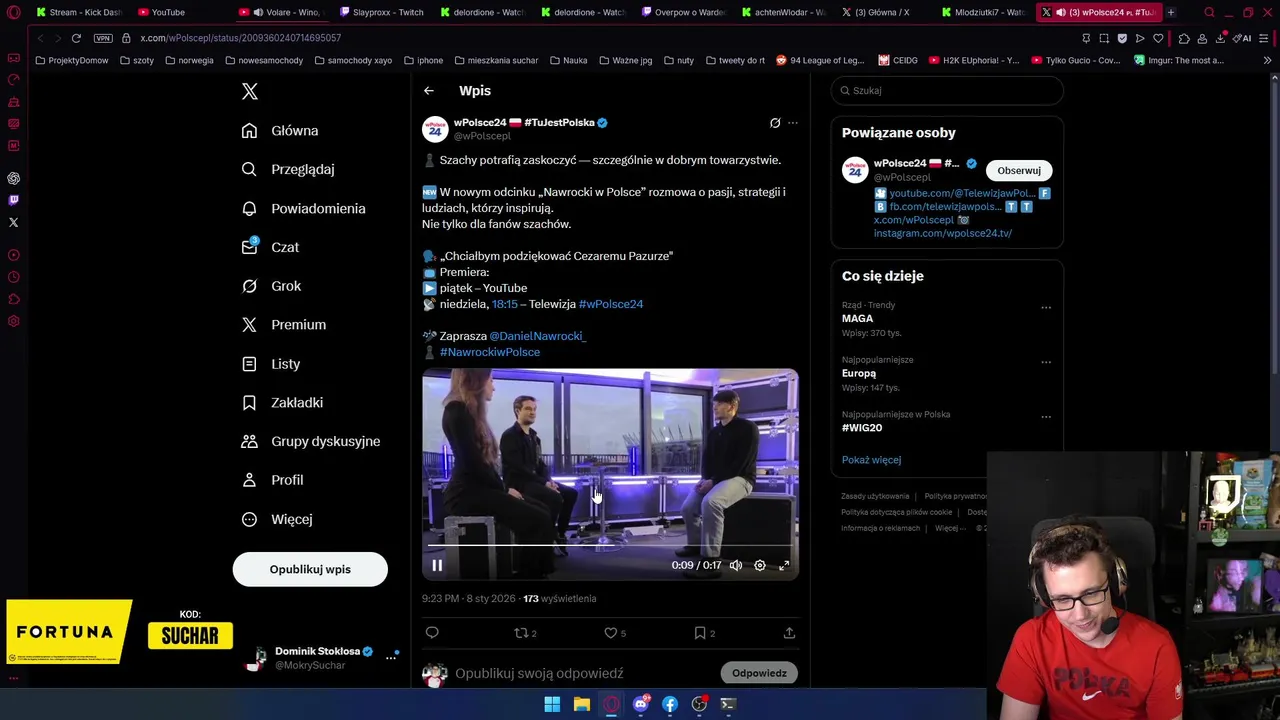1280x720 pixels.
Task: Click the wPolsce24 avatar on the post
Action: point(435,129)
